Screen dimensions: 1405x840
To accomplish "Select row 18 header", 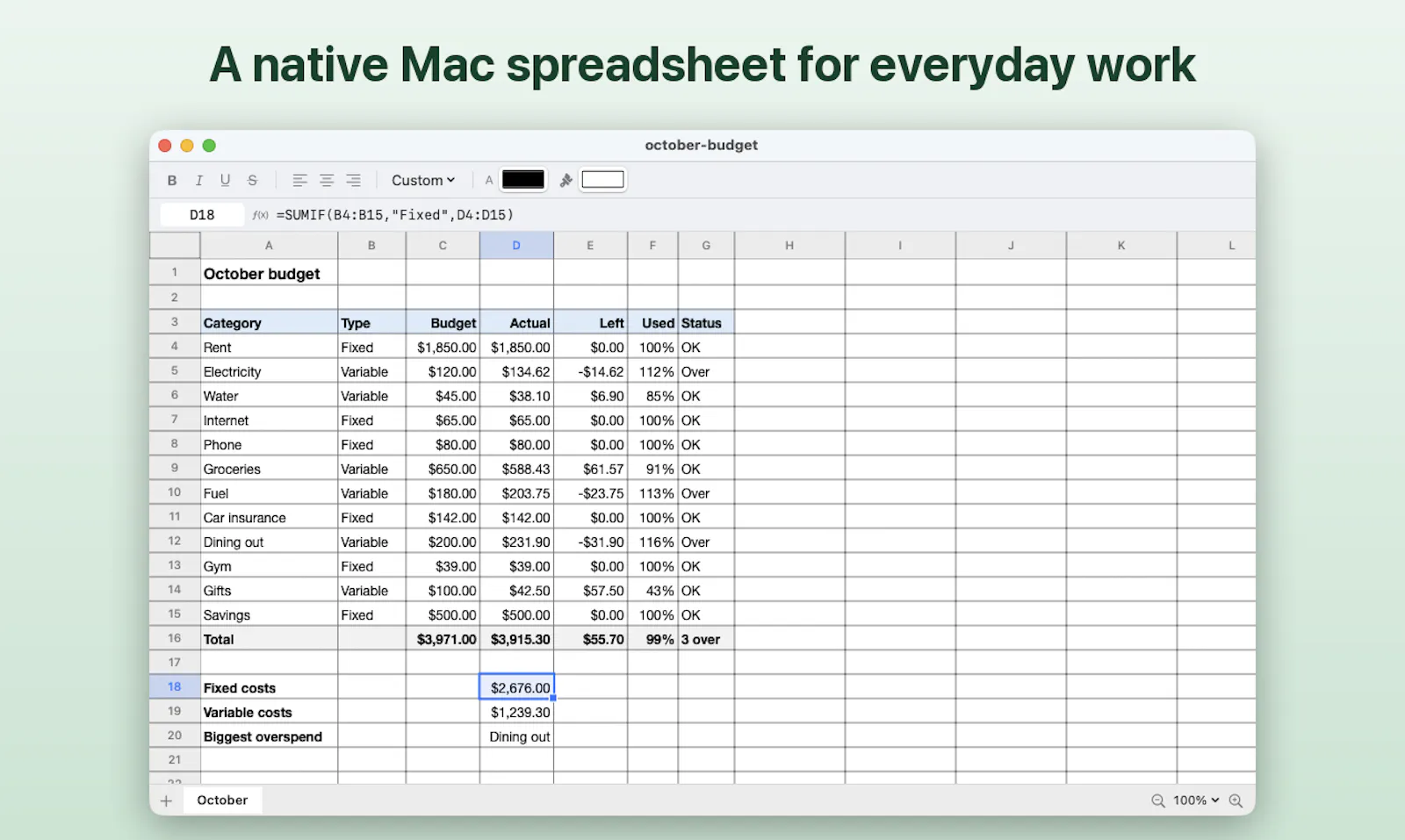I will [175, 687].
